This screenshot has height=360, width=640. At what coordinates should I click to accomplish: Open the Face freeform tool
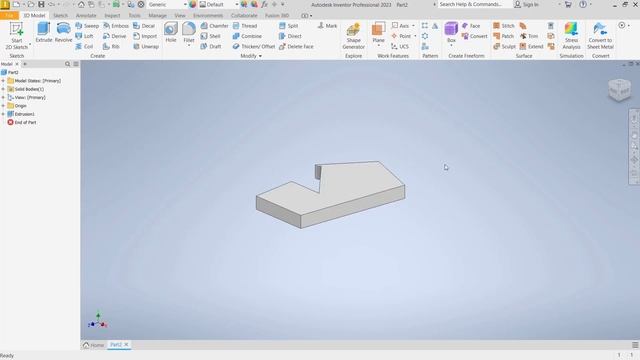(x=471, y=26)
